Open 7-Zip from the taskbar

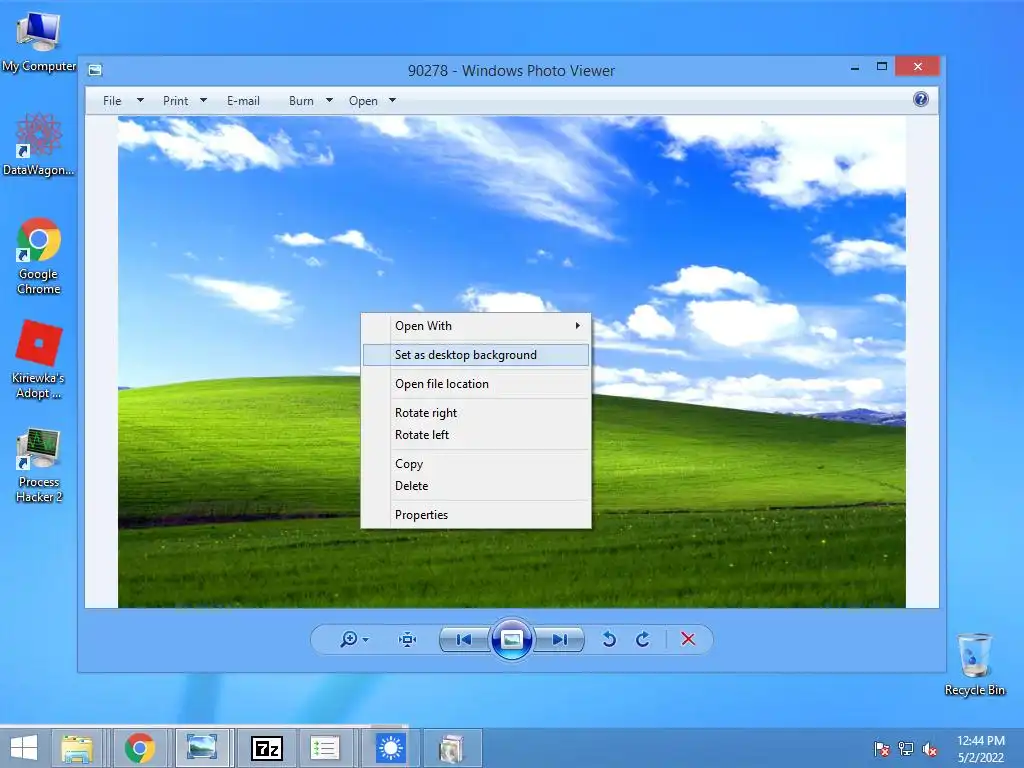point(266,748)
